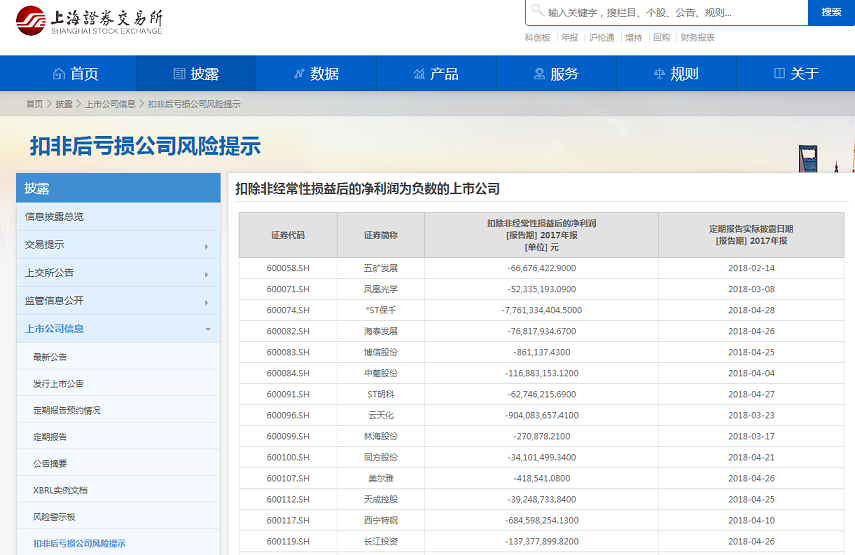Click the bar-chart icon beside 产品

(419, 74)
